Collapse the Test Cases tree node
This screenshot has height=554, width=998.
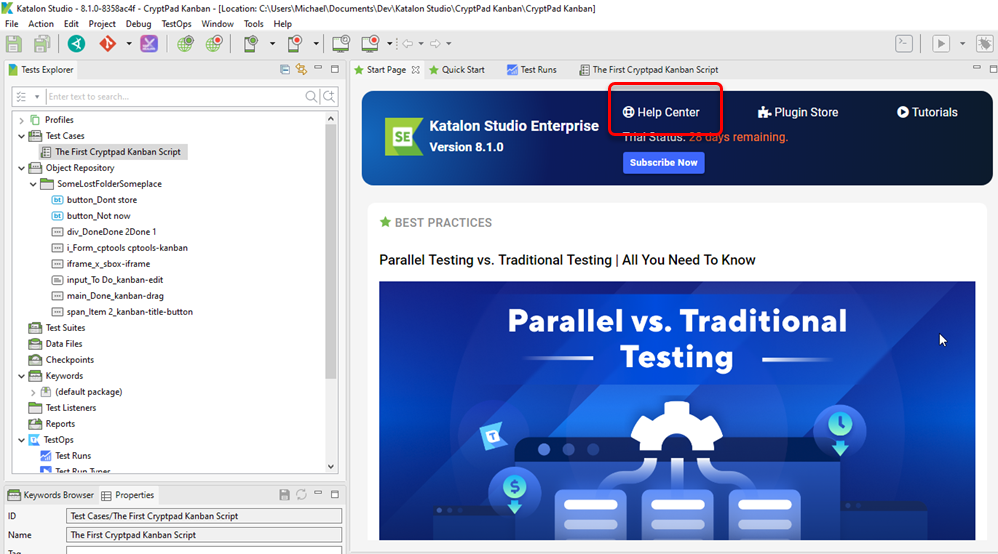pyautogui.click(x=22, y=136)
